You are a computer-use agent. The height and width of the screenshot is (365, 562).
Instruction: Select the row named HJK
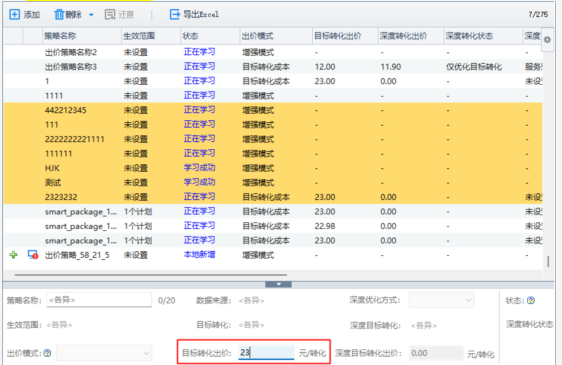tap(272, 168)
